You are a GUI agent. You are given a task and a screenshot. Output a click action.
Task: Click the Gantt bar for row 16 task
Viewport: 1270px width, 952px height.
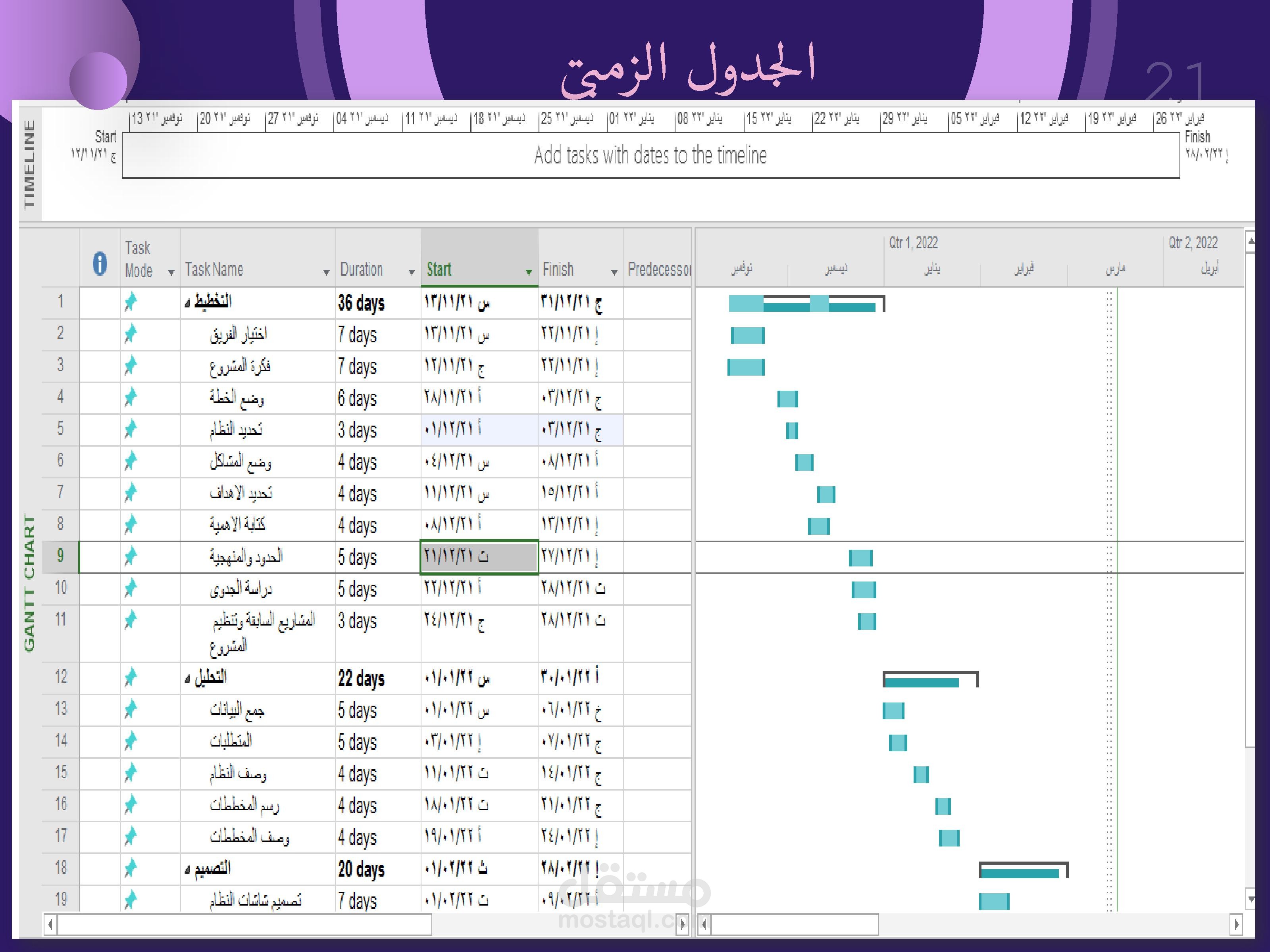tap(943, 806)
